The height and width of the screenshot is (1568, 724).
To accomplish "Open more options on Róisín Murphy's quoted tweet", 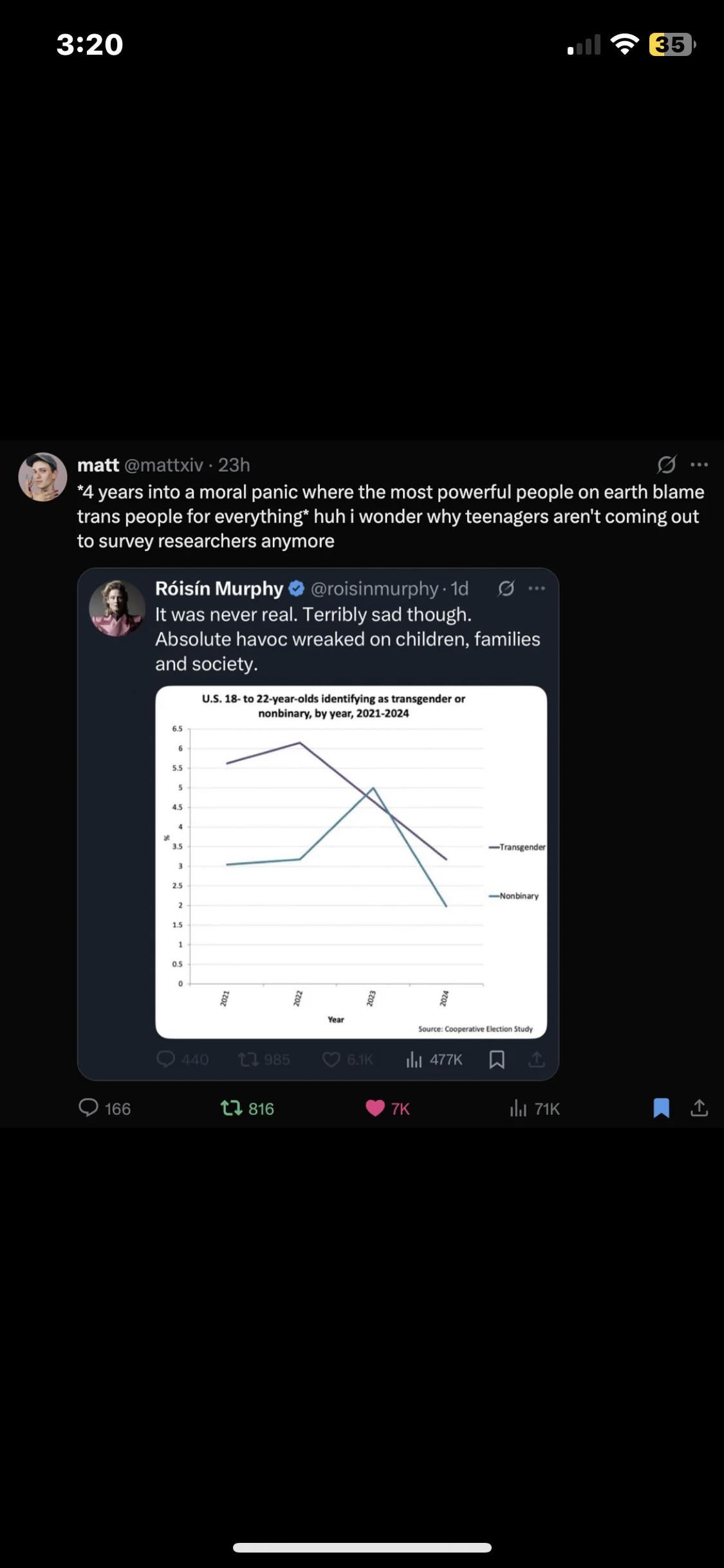I will point(536,588).
